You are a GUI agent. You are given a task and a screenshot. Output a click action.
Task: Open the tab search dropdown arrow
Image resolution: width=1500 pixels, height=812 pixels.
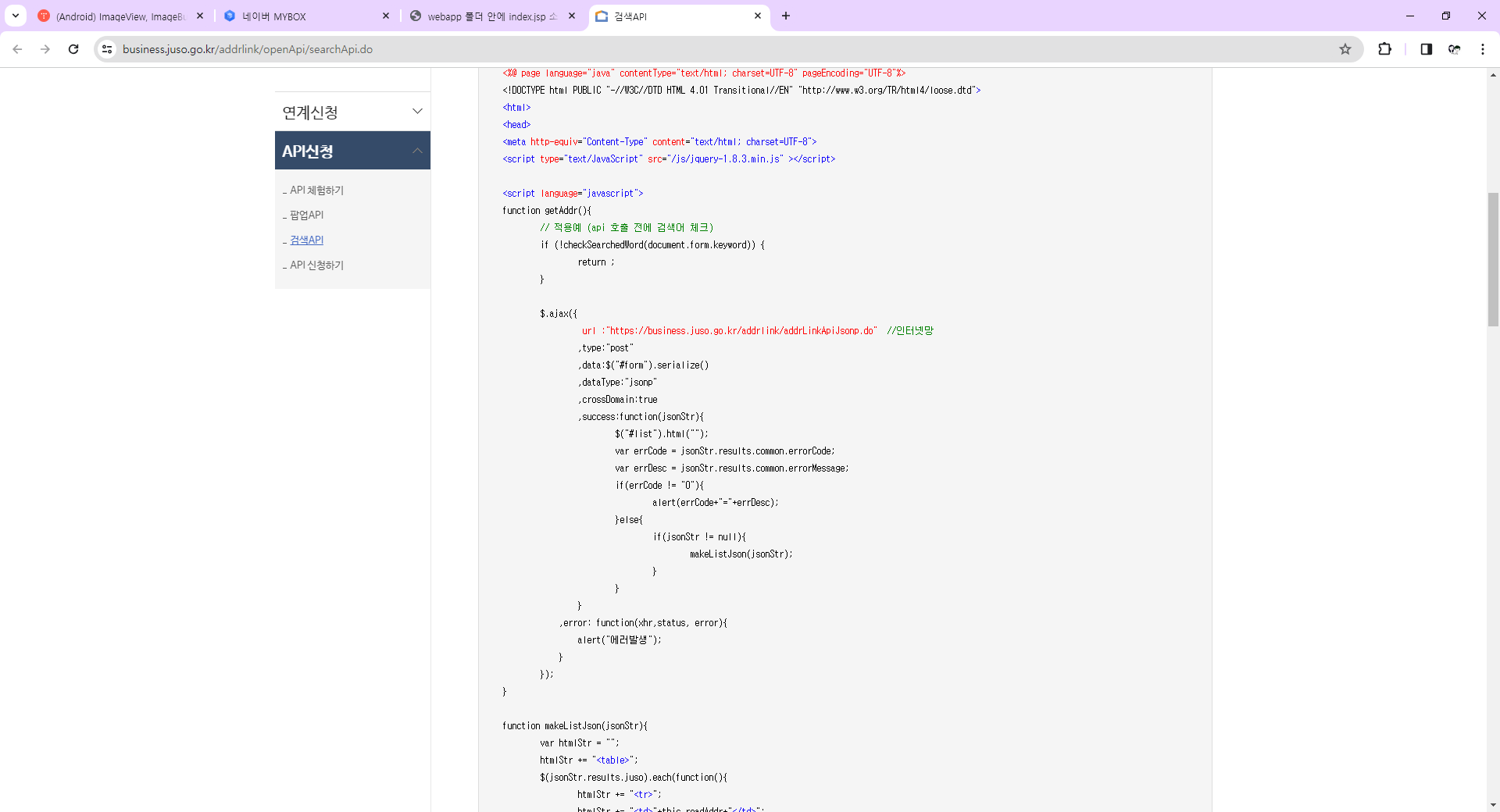pos(15,16)
